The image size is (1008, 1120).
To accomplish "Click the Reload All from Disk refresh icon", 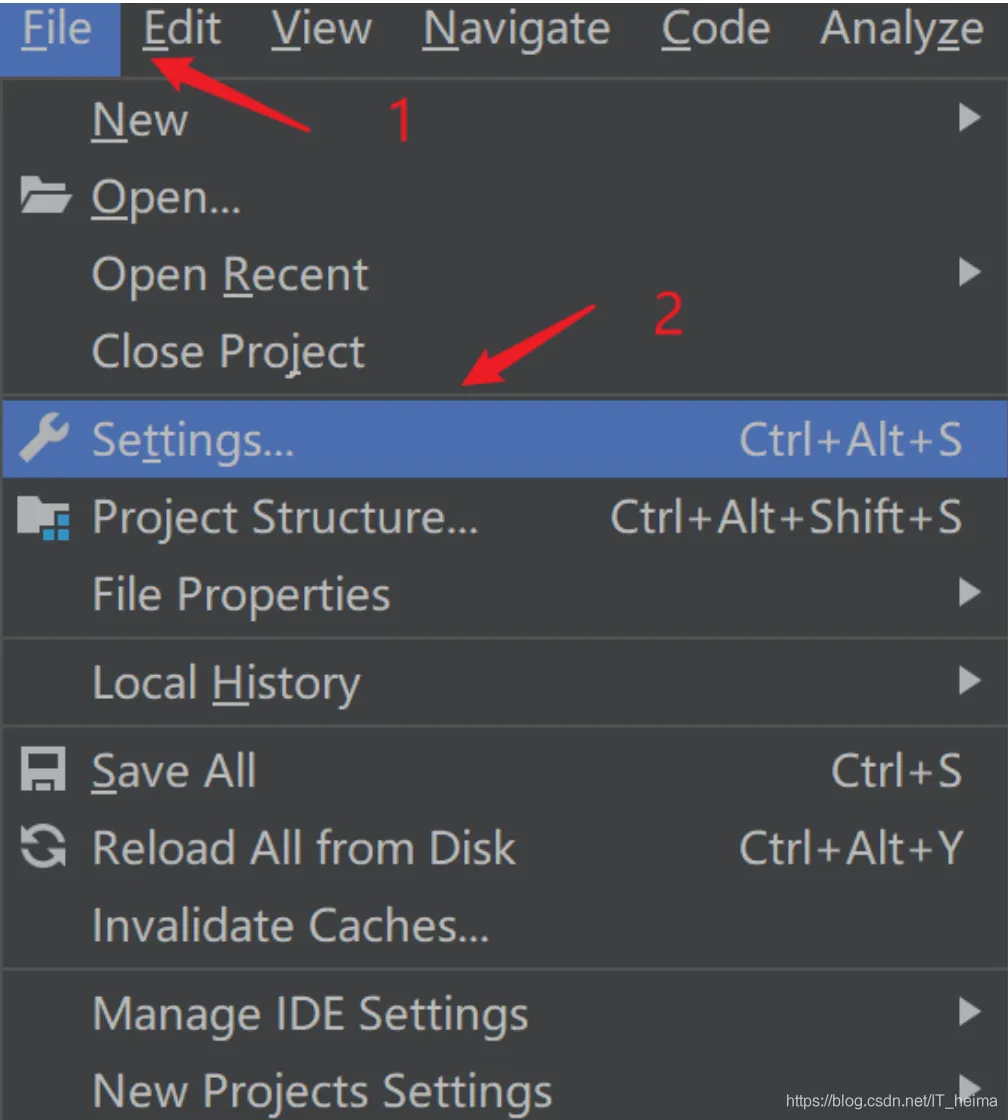I will [44, 848].
